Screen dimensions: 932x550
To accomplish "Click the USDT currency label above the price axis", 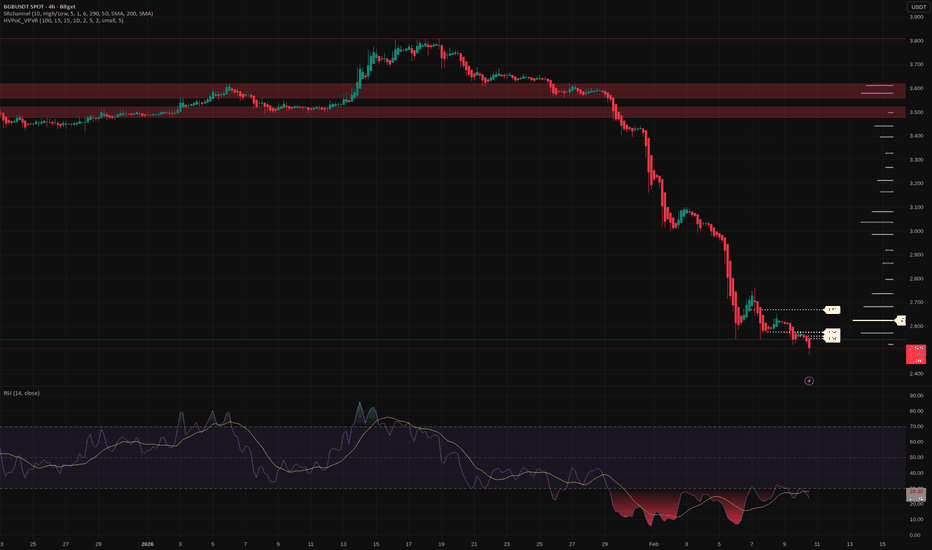I will (x=917, y=7).
